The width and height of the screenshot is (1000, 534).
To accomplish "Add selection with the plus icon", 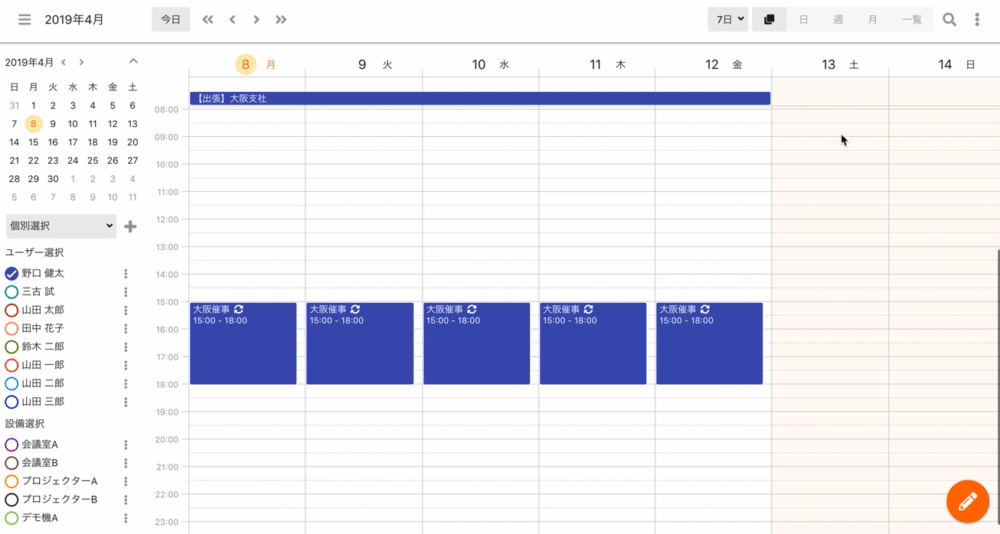I will click(130, 226).
